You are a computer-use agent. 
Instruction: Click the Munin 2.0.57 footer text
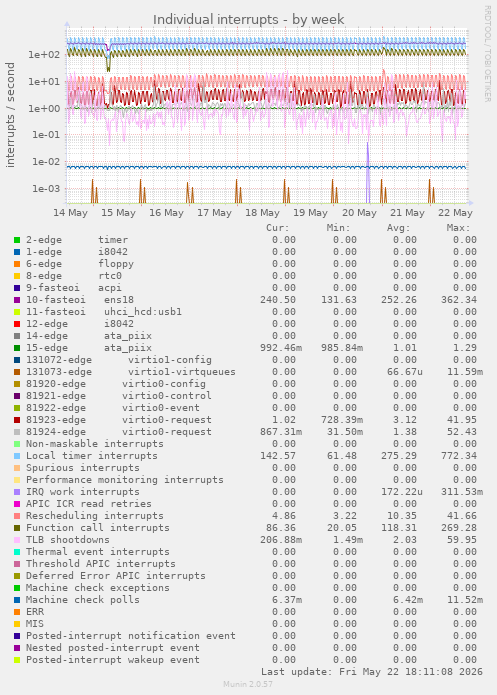pyautogui.click(x=248, y=684)
